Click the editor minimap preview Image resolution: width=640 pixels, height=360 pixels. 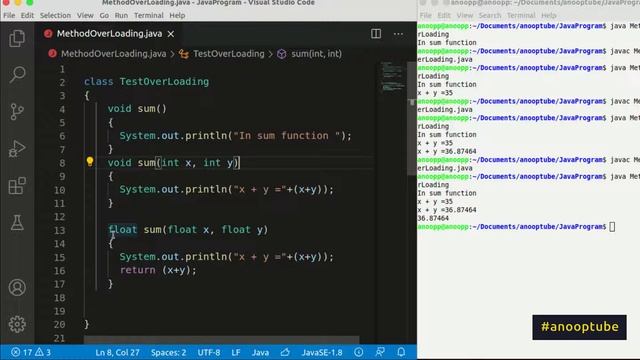point(393,77)
